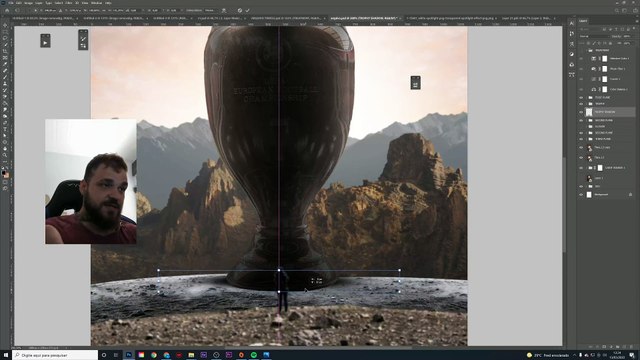Click the delete layer trash icon
The image size is (640, 360).
[631, 347]
